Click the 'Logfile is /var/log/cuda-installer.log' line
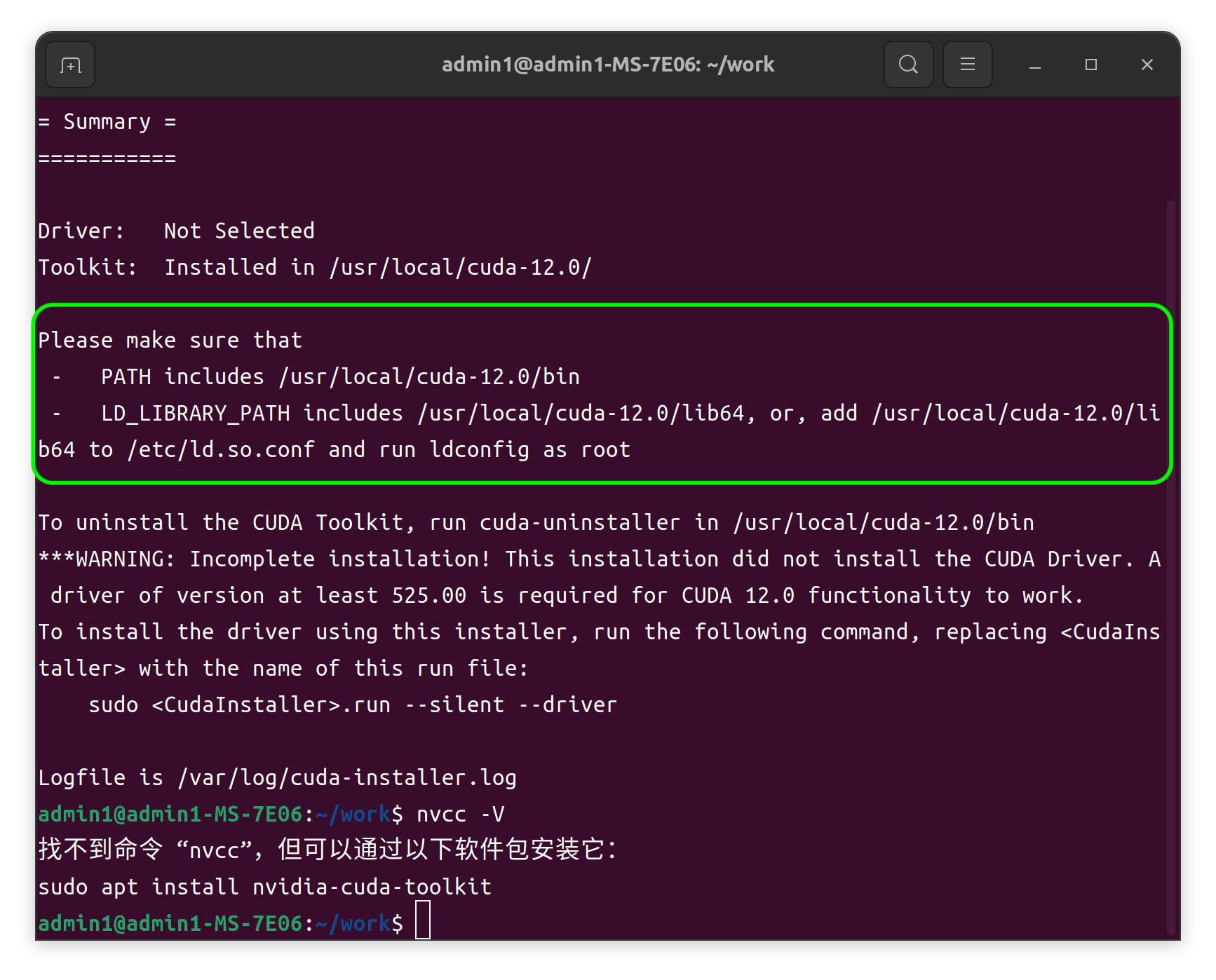1216x980 pixels. (x=277, y=777)
